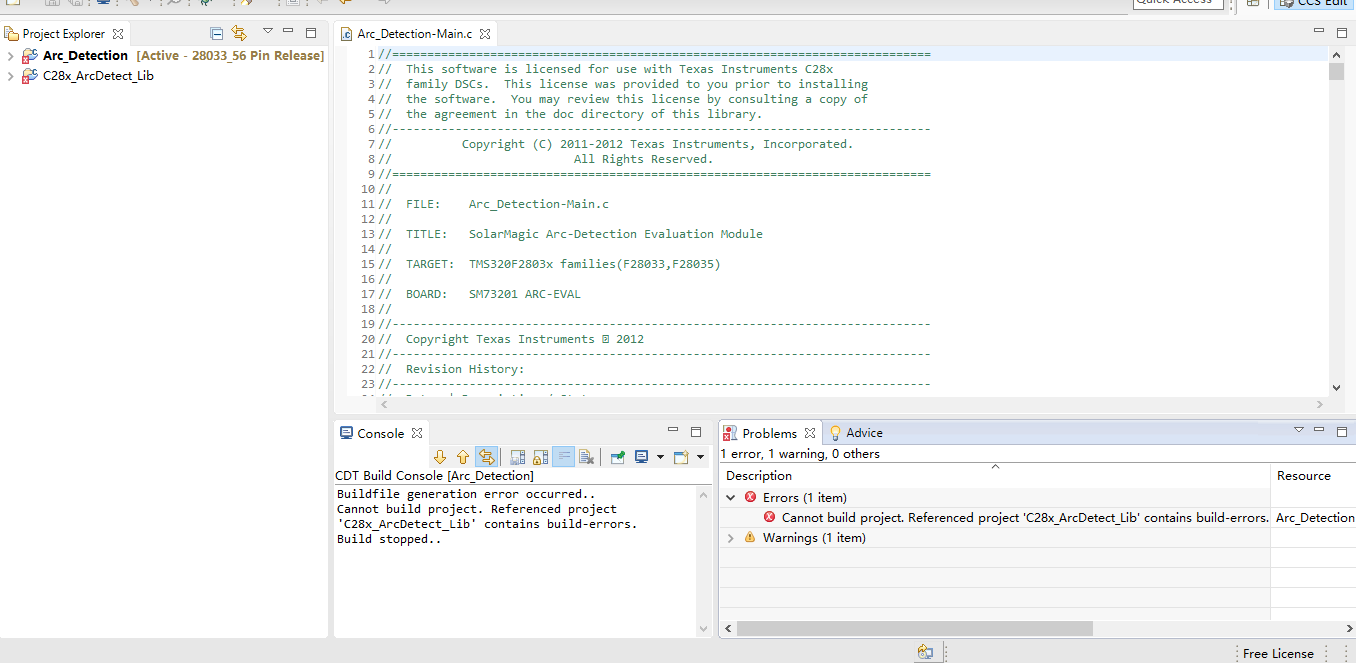Click the CDT Build Console [Arc_Detection] label
The image size is (1359, 663).
click(x=434, y=476)
